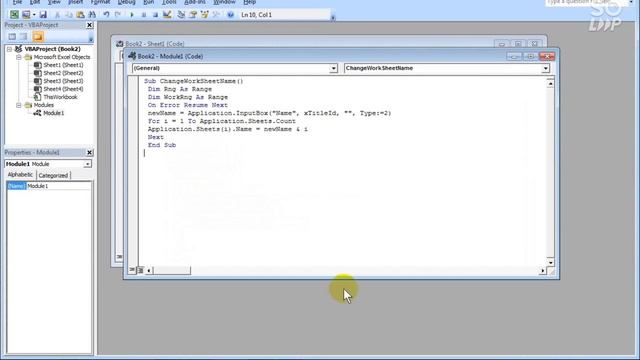Click the code window scroll up arrow

click(551, 84)
